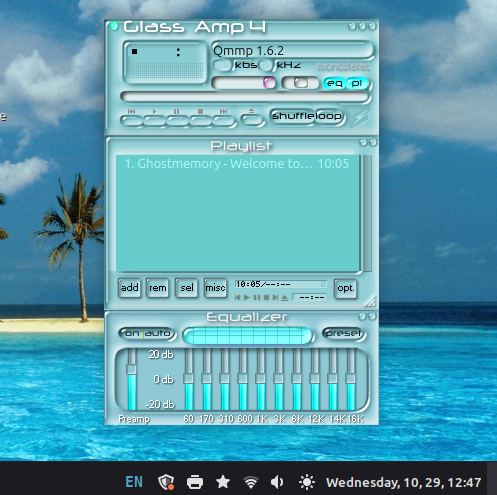Image resolution: width=497 pixels, height=495 pixels.
Task: Adjust the 14K equalizer band slider
Action: click(333, 379)
